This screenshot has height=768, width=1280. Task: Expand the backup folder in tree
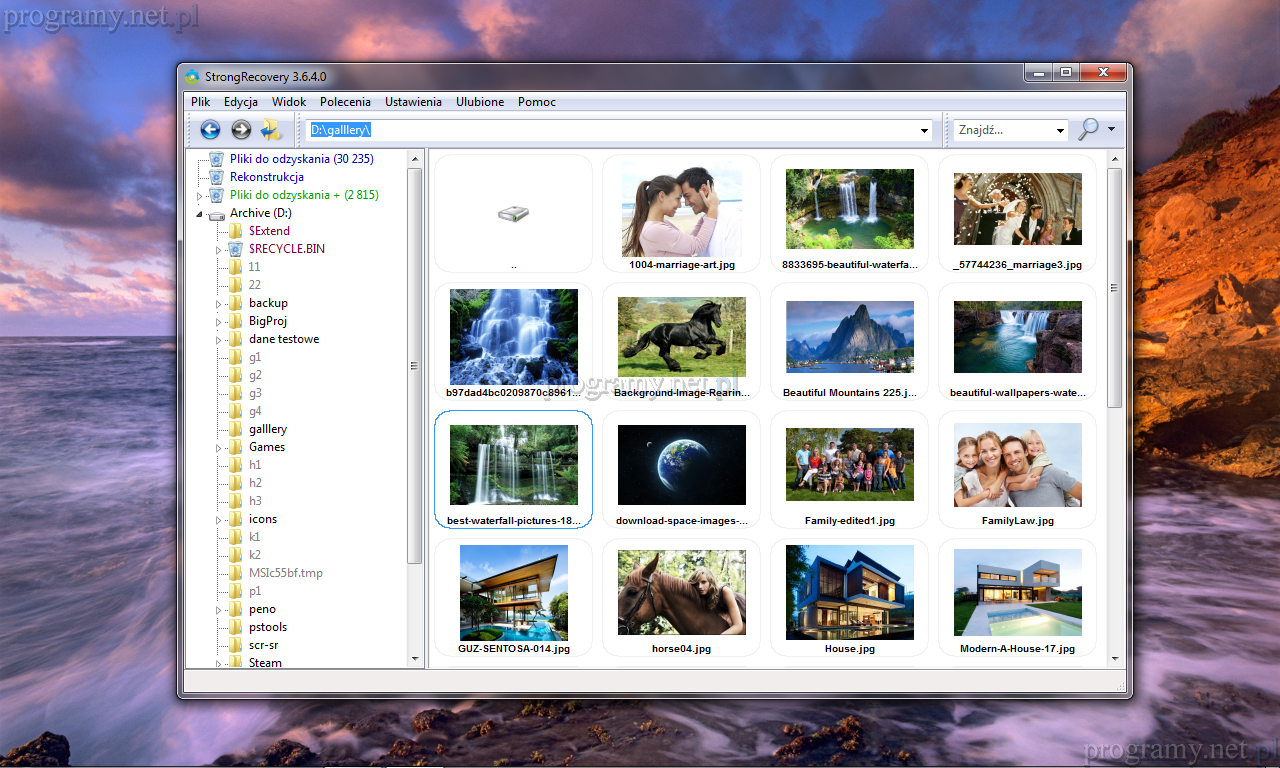click(x=219, y=303)
